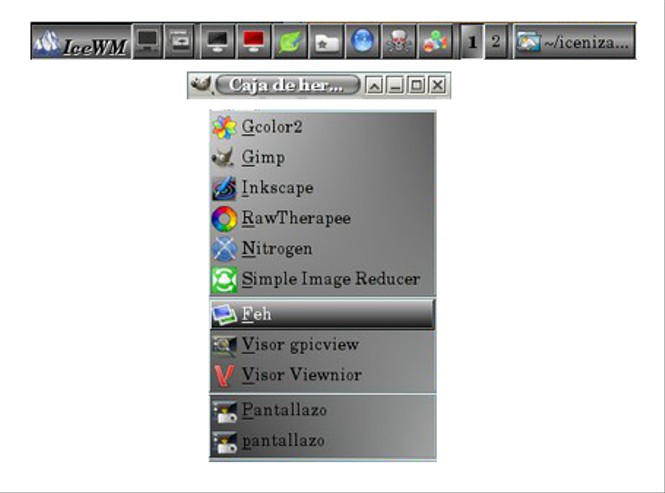Click the skull and crossbones icon
The image size is (665, 493).
399,42
